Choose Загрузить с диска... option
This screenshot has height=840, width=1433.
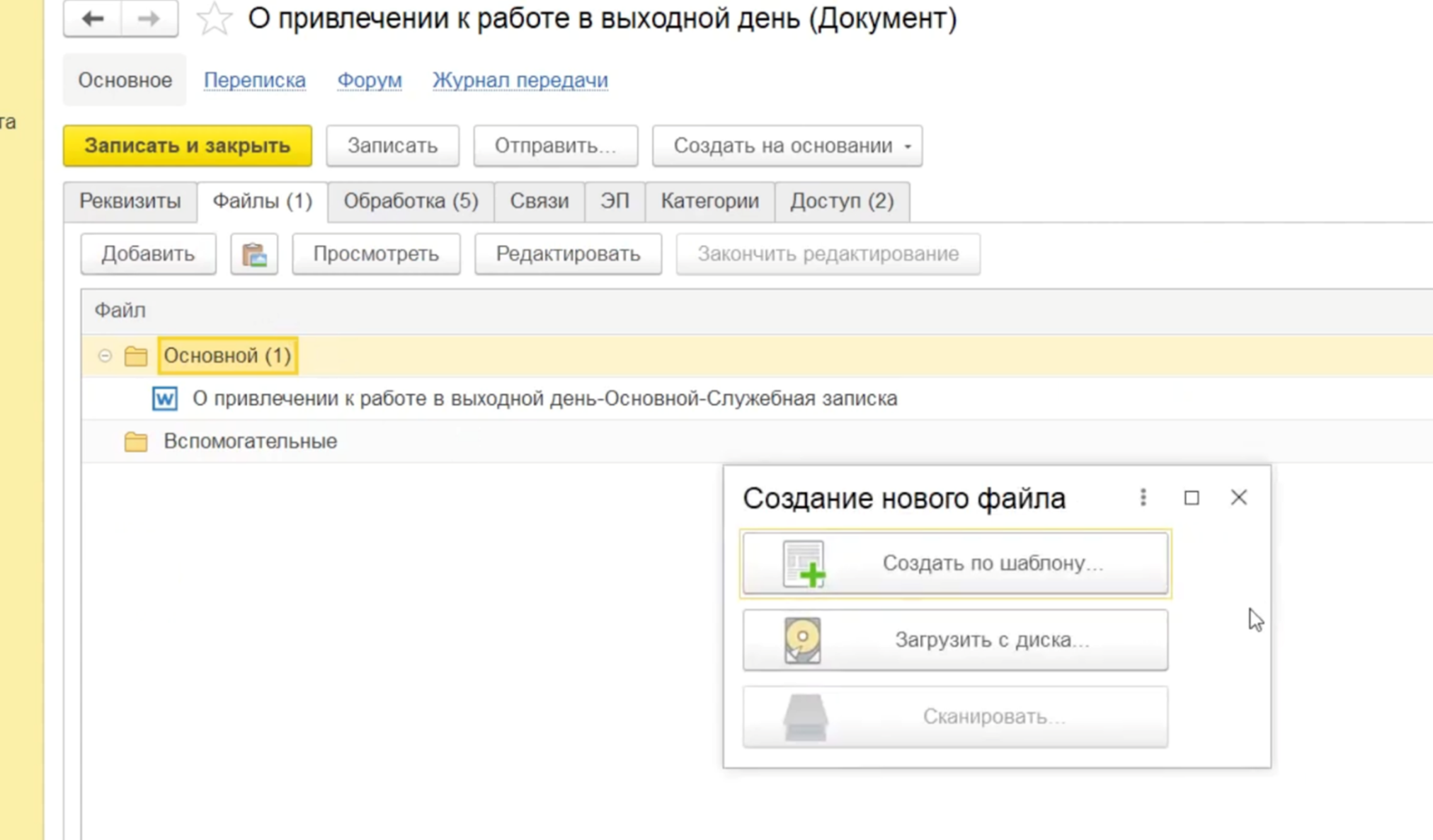tap(955, 640)
